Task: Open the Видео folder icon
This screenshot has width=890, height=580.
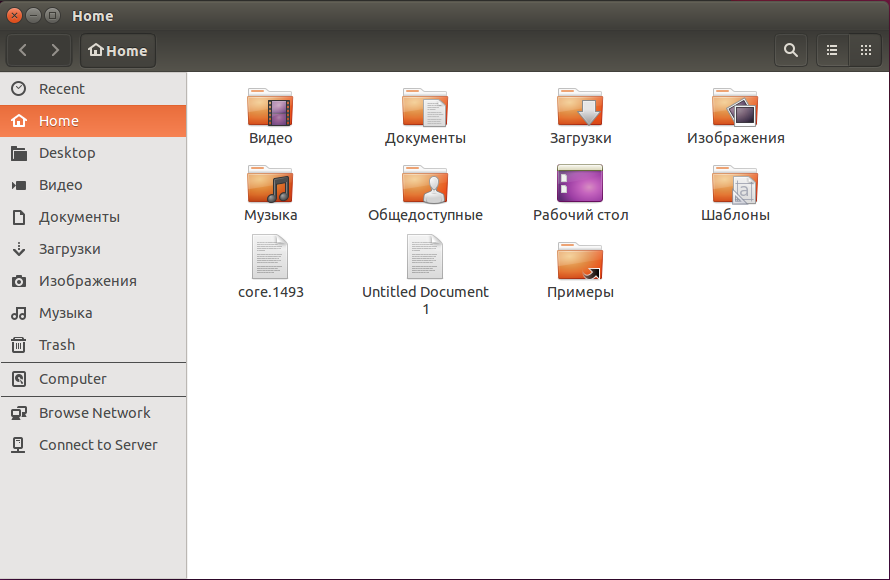Action: click(270, 107)
